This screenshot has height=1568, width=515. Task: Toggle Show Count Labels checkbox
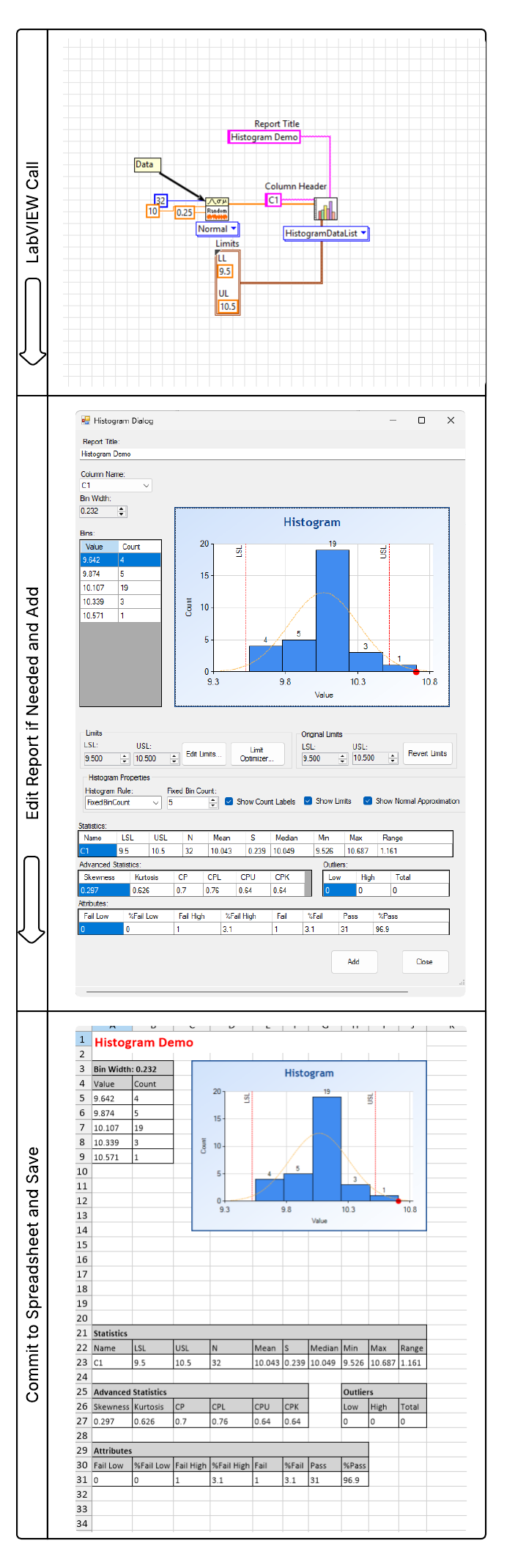point(229,801)
